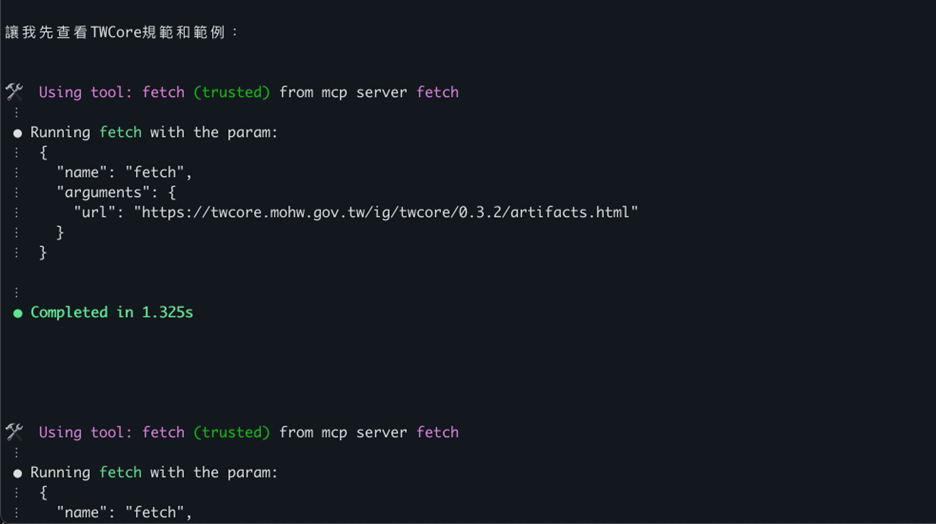Screen dimensions: 936x524
Task: Click the white bullet before the last Running fetch
Action: (x=18, y=473)
